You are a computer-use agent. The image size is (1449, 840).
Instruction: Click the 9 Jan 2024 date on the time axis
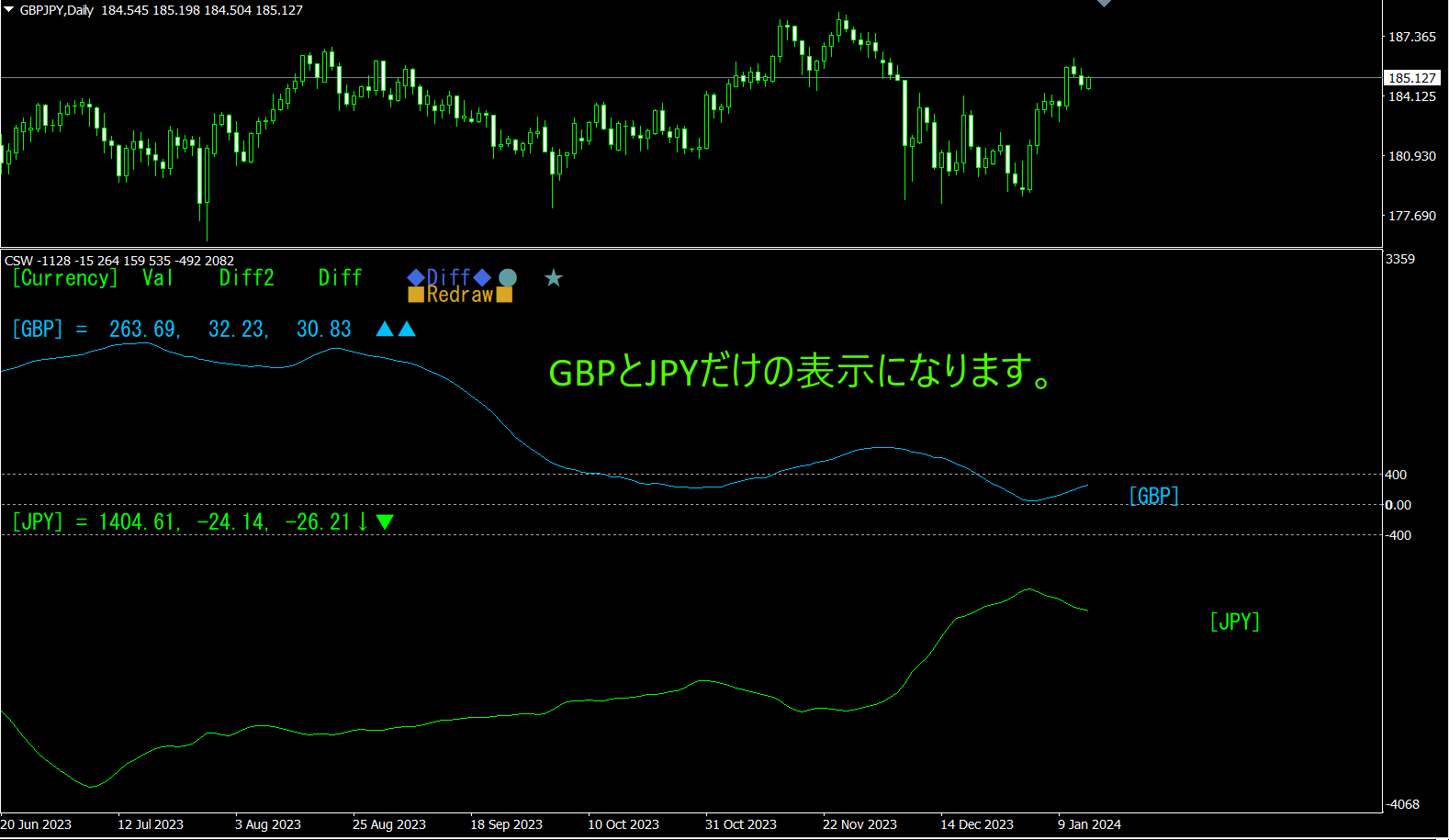(x=1089, y=824)
